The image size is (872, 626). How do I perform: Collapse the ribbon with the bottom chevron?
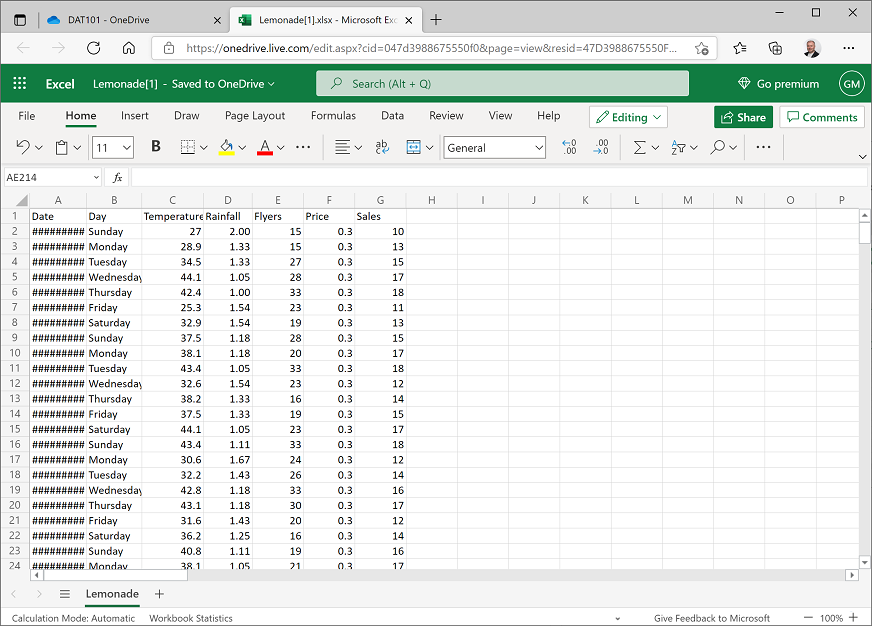pos(862,157)
